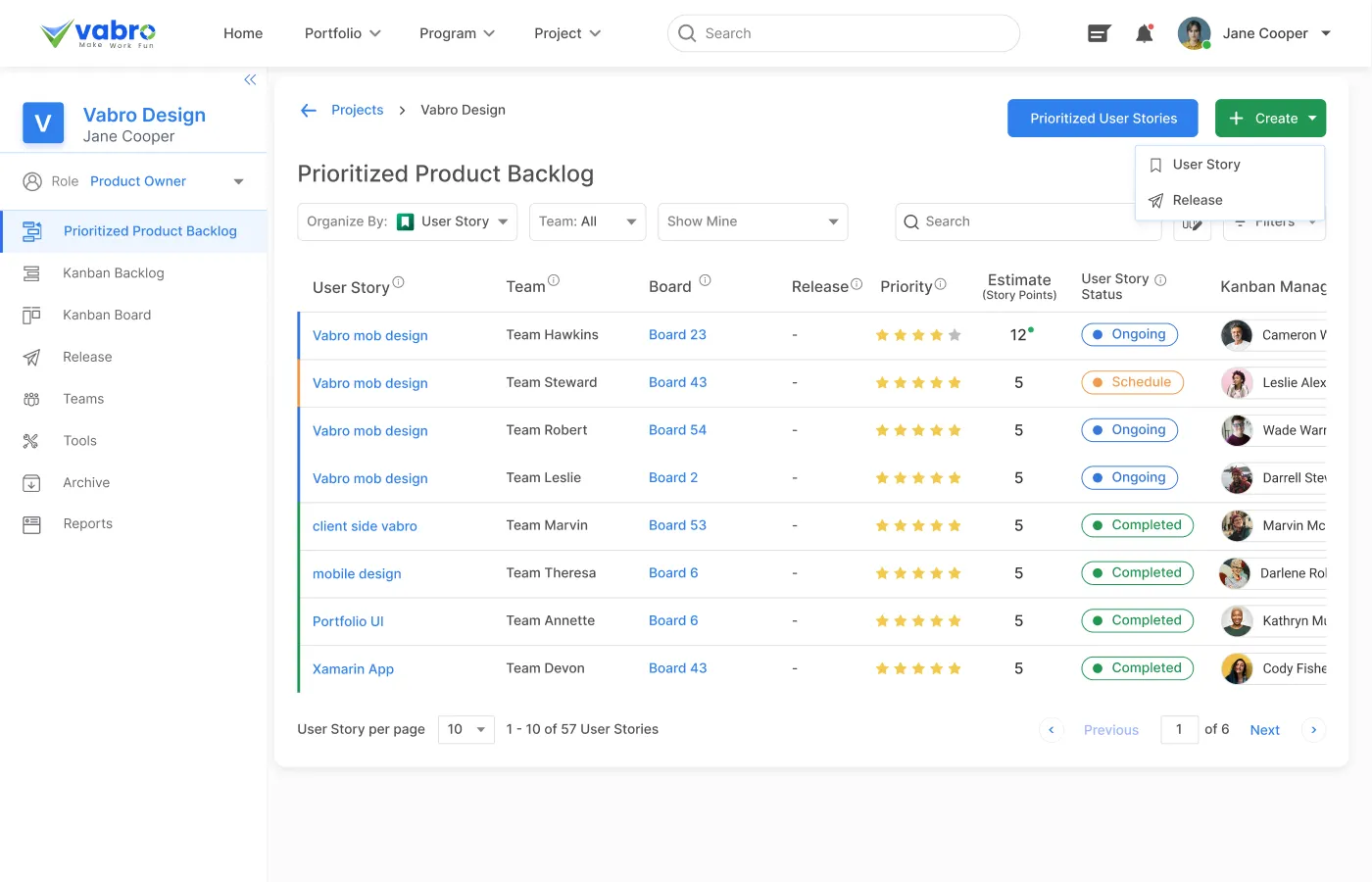Open Board 23 link
Screen dimensions: 1372x882
(x=677, y=335)
